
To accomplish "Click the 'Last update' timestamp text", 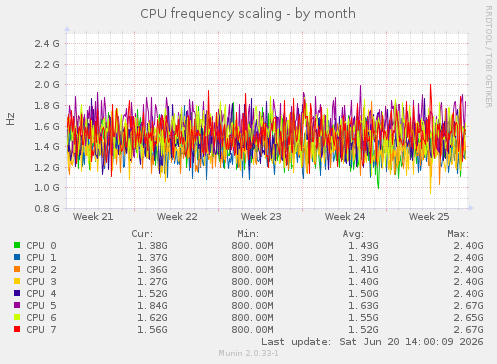I will pyautogui.click(x=372, y=342).
